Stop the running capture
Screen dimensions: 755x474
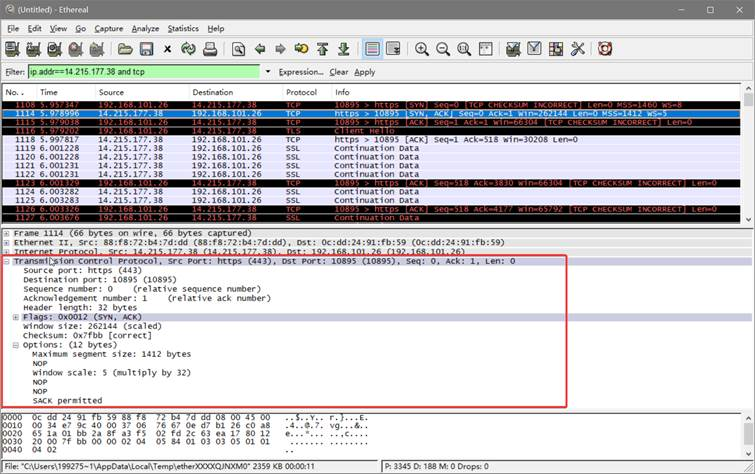point(76,49)
